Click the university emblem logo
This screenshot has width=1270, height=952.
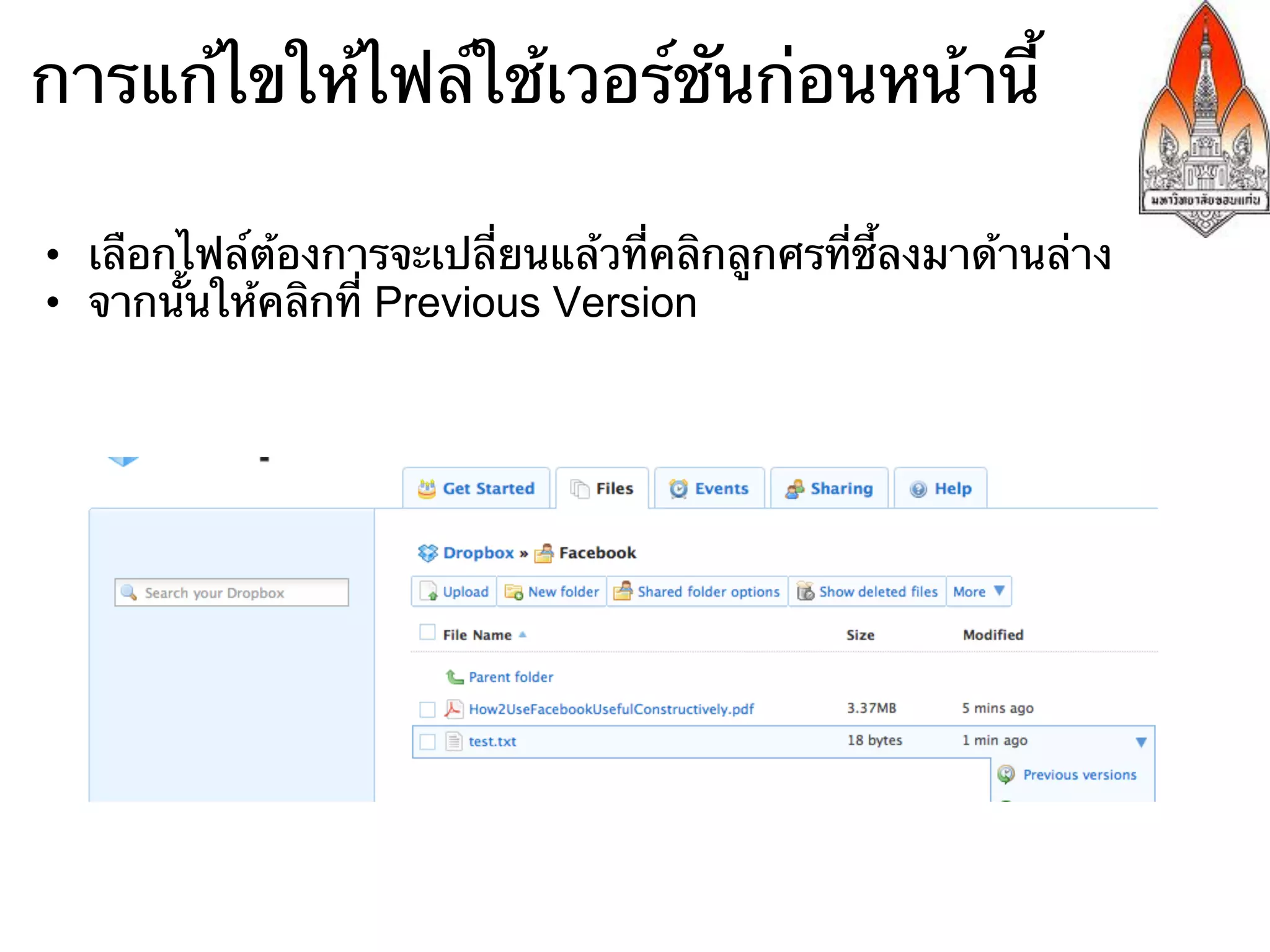pos(1205,119)
